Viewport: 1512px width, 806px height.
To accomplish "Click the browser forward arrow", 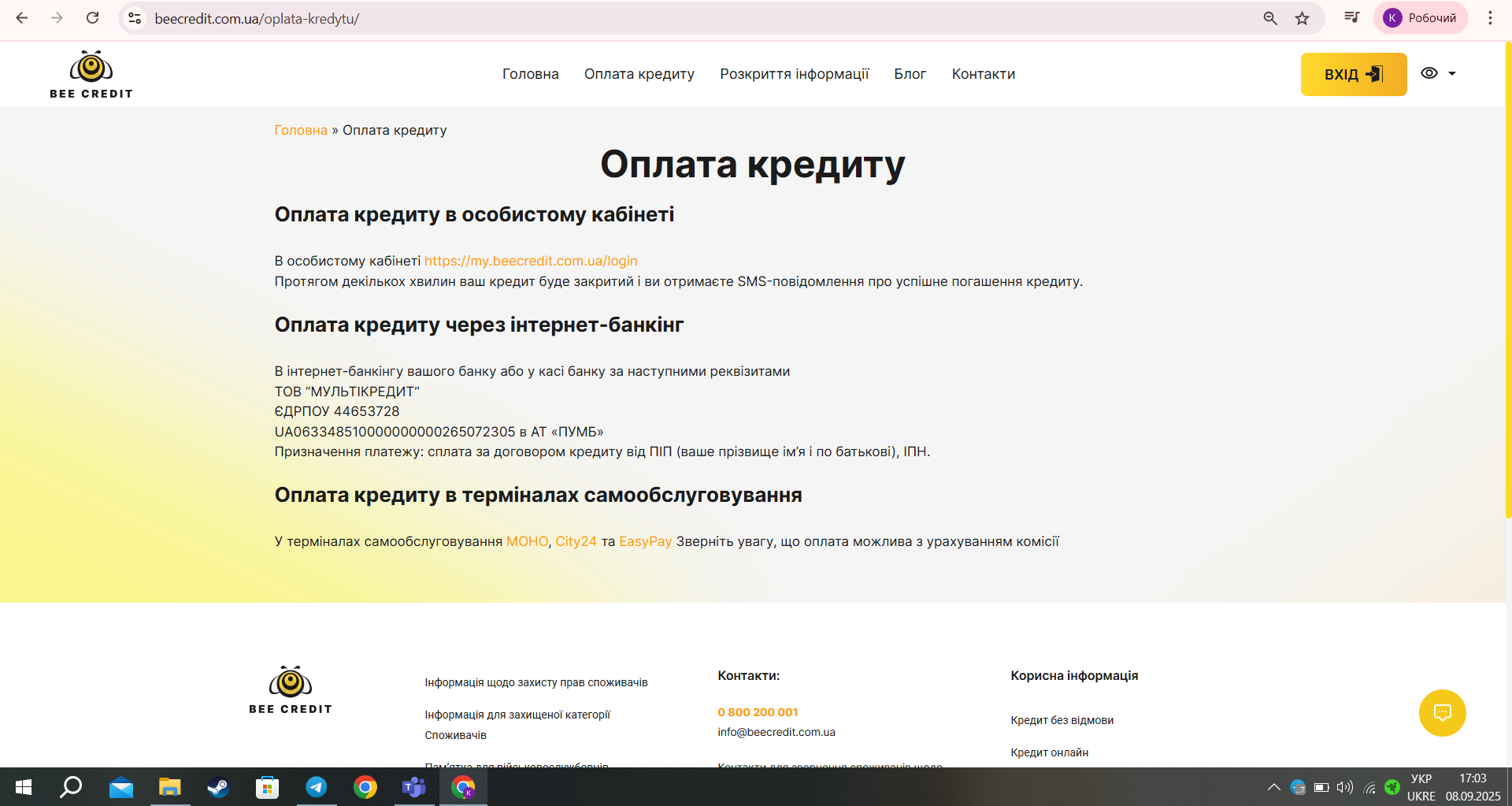I will pos(57,18).
